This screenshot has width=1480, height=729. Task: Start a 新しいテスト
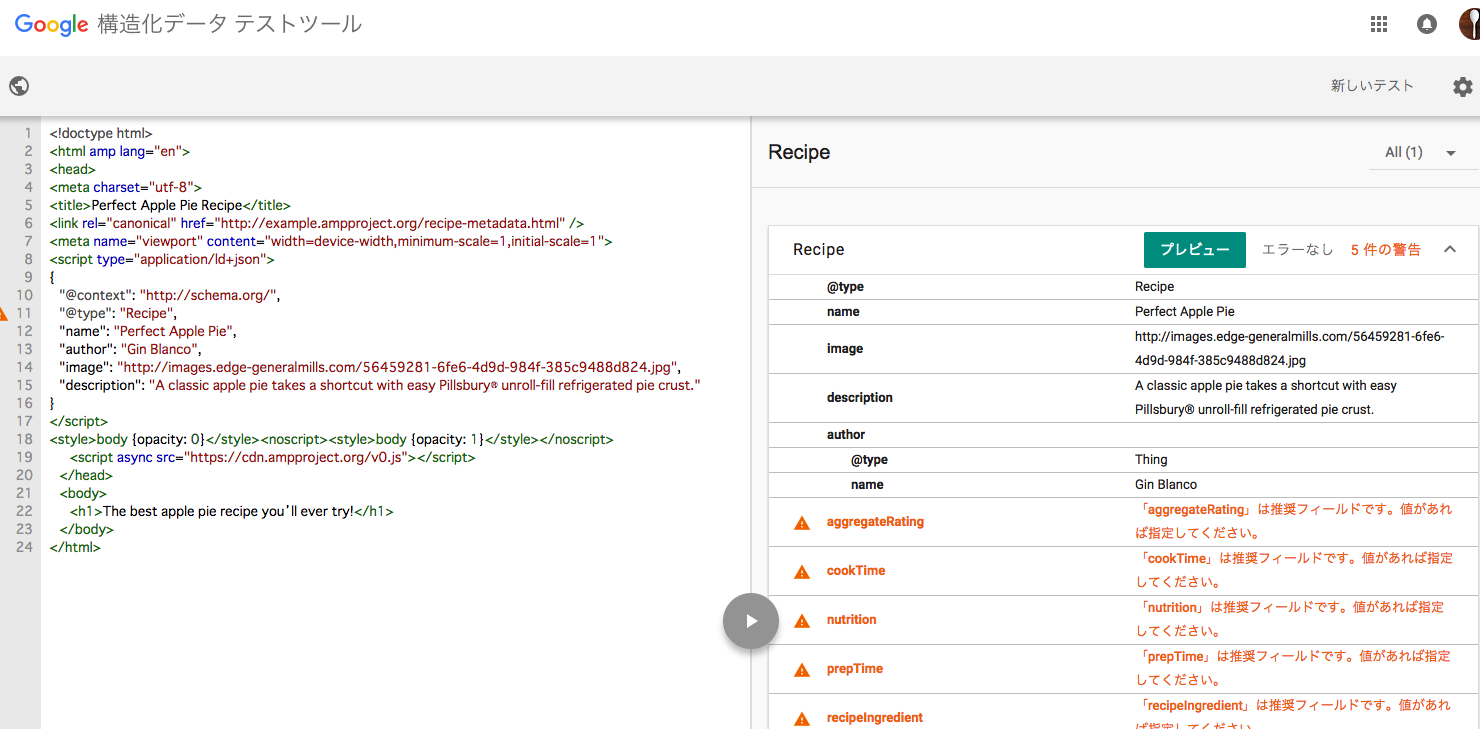[1373, 86]
